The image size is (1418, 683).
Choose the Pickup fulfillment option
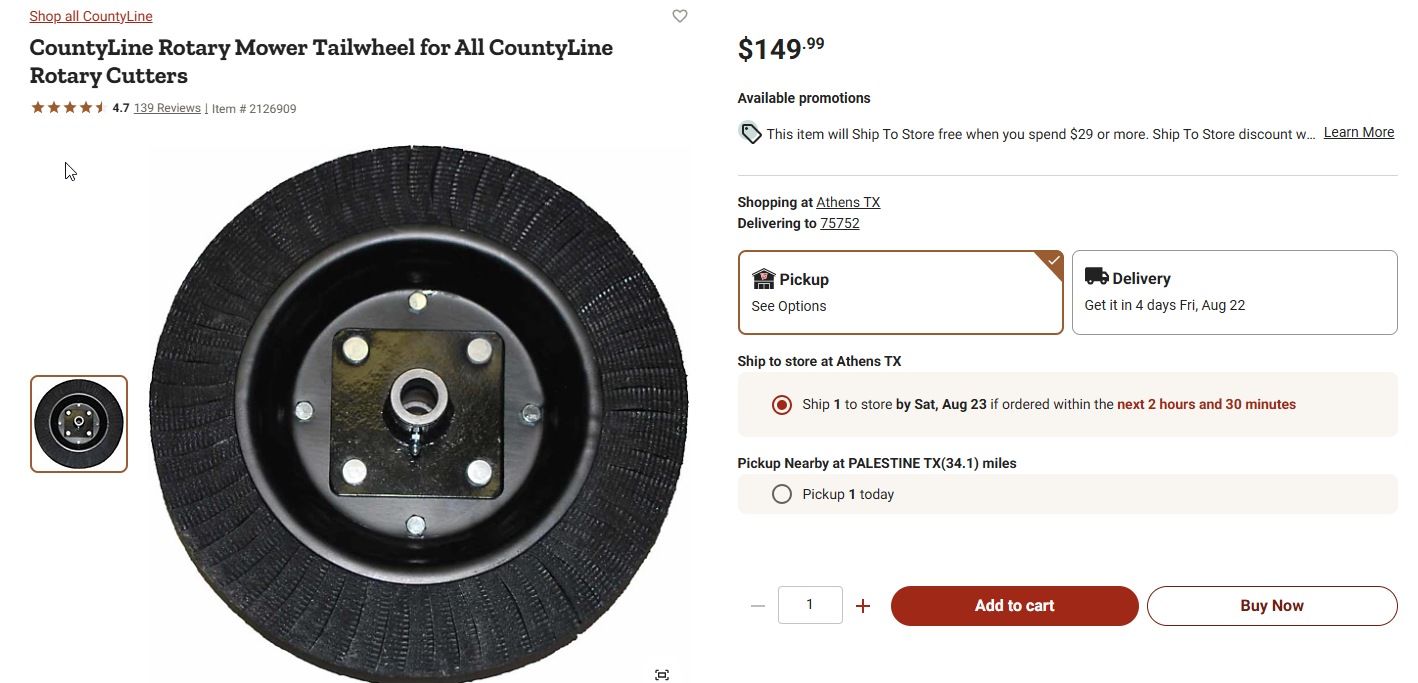(900, 292)
